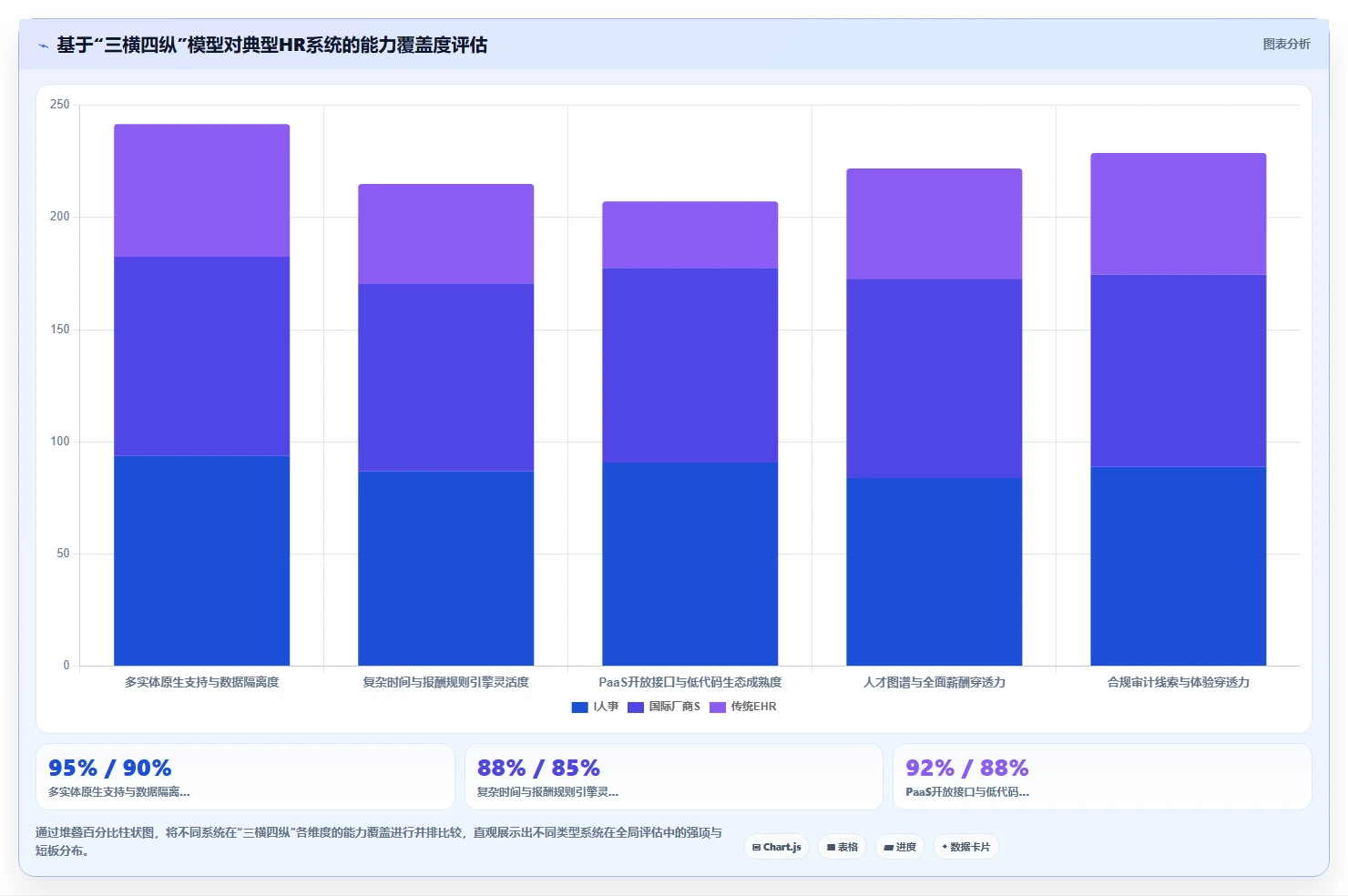Click the y-axis value 50
The image size is (1348, 896).
pos(63,554)
